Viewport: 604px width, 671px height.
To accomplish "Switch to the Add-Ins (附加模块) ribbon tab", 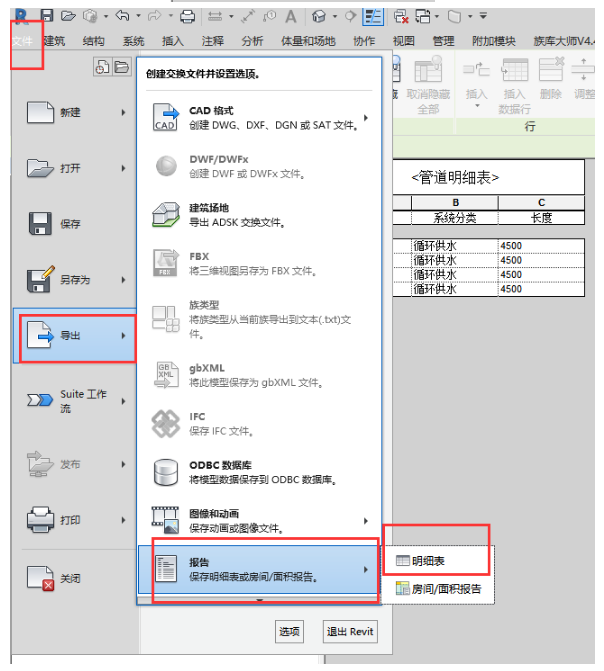I will 494,41.
